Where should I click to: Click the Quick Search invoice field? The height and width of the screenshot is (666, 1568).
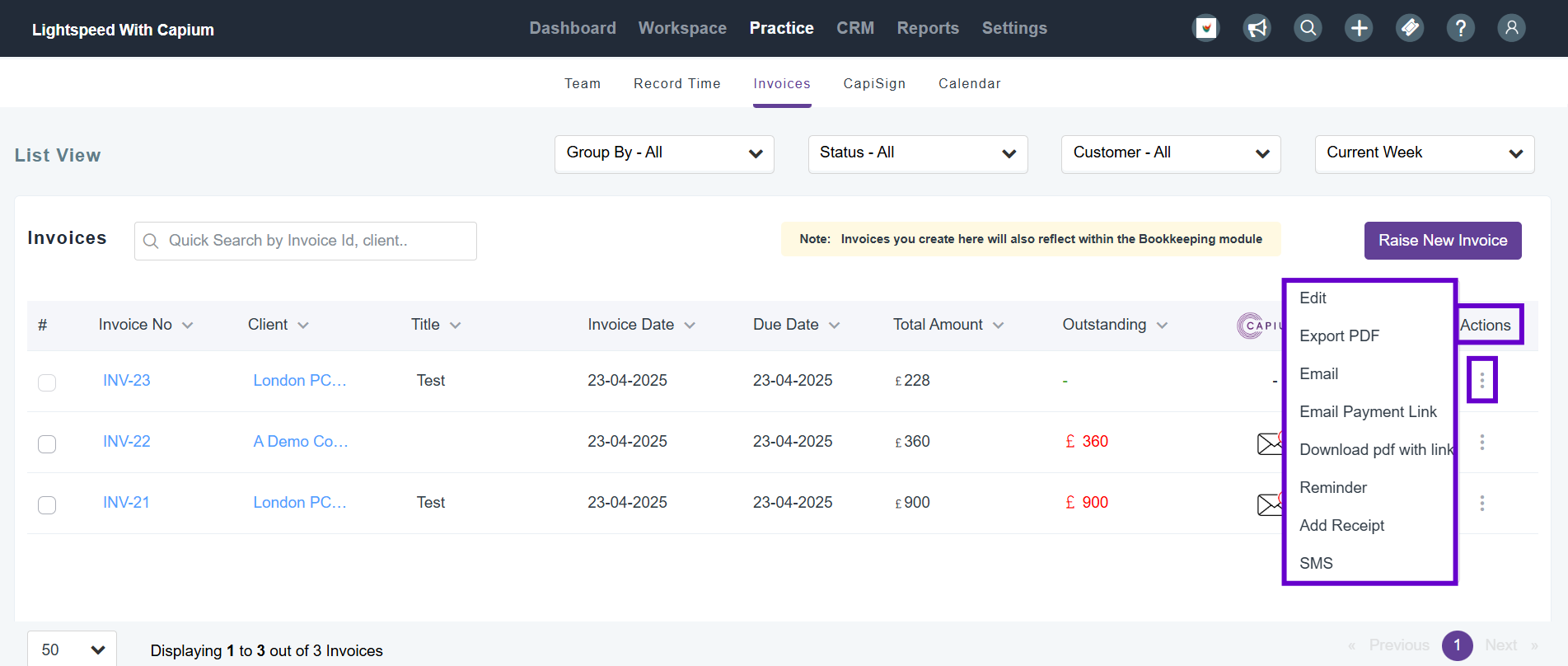coord(306,241)
